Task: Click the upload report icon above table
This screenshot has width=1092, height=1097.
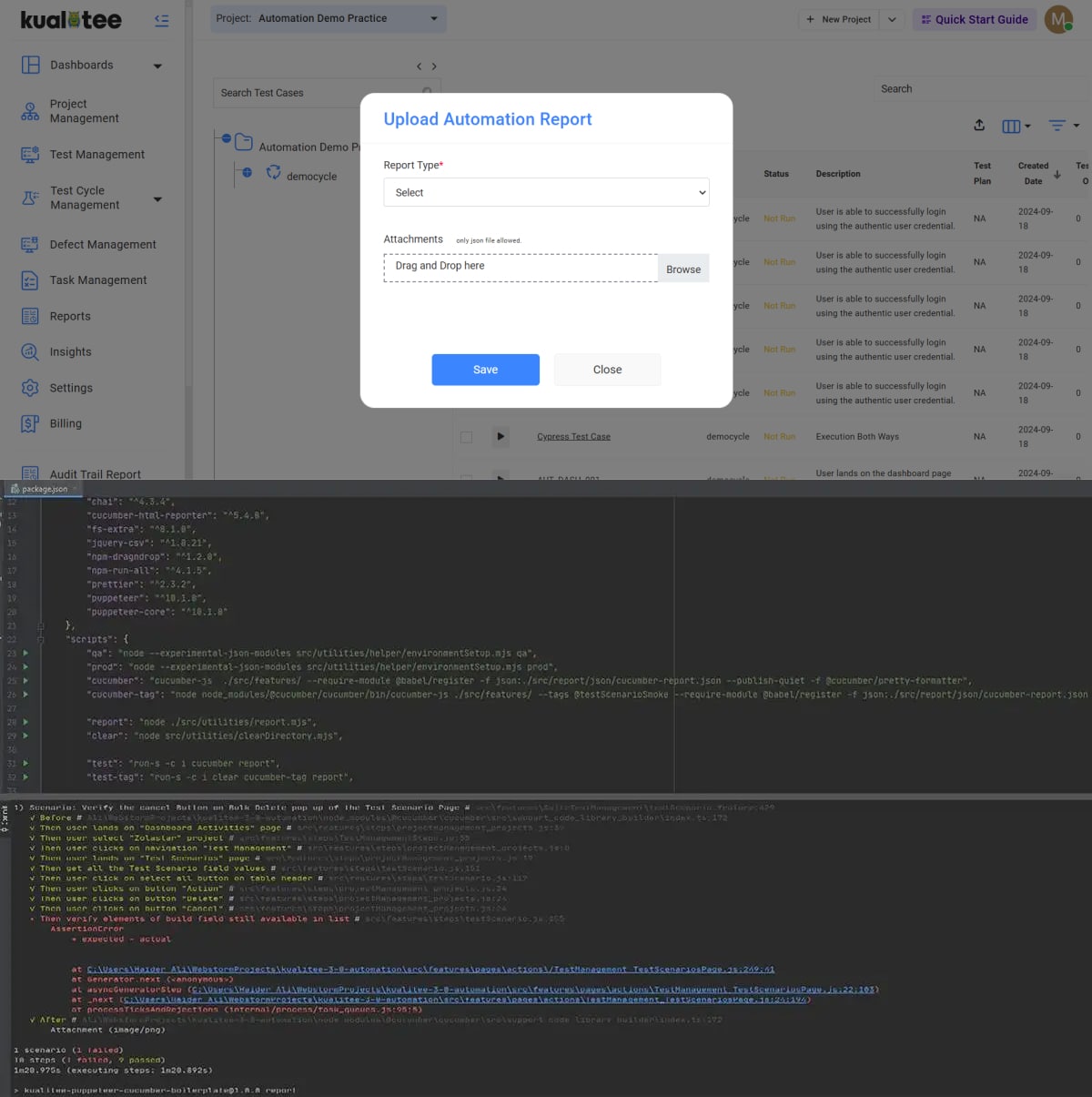Action: click(979, 126)
